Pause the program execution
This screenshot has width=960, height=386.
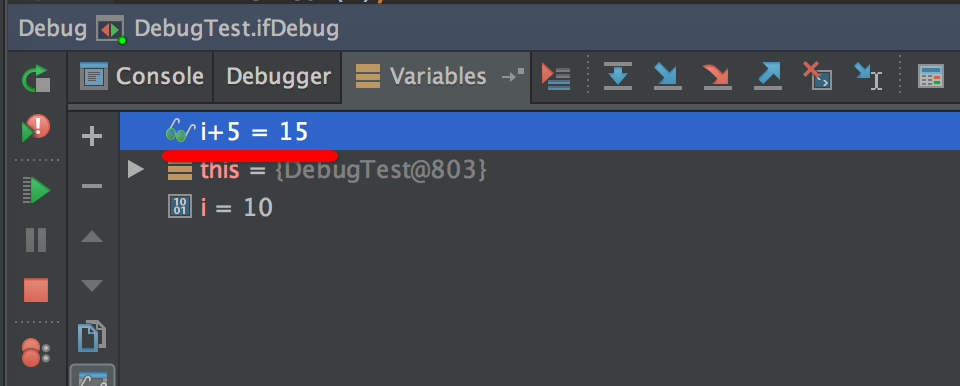[x=36, y=240]
